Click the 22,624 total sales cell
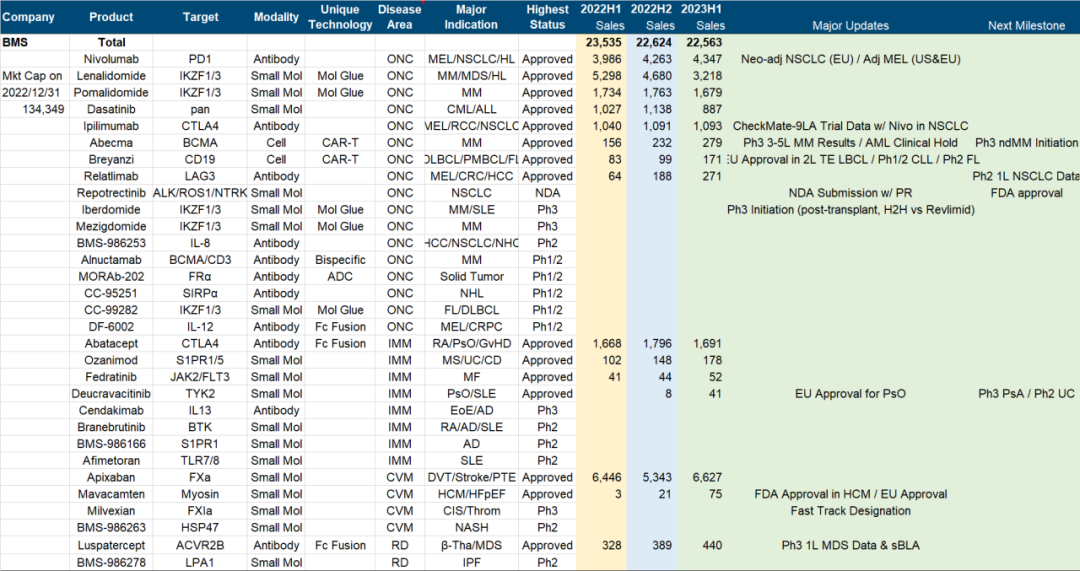Screen dimensions: 1080x571 (653, 42)
